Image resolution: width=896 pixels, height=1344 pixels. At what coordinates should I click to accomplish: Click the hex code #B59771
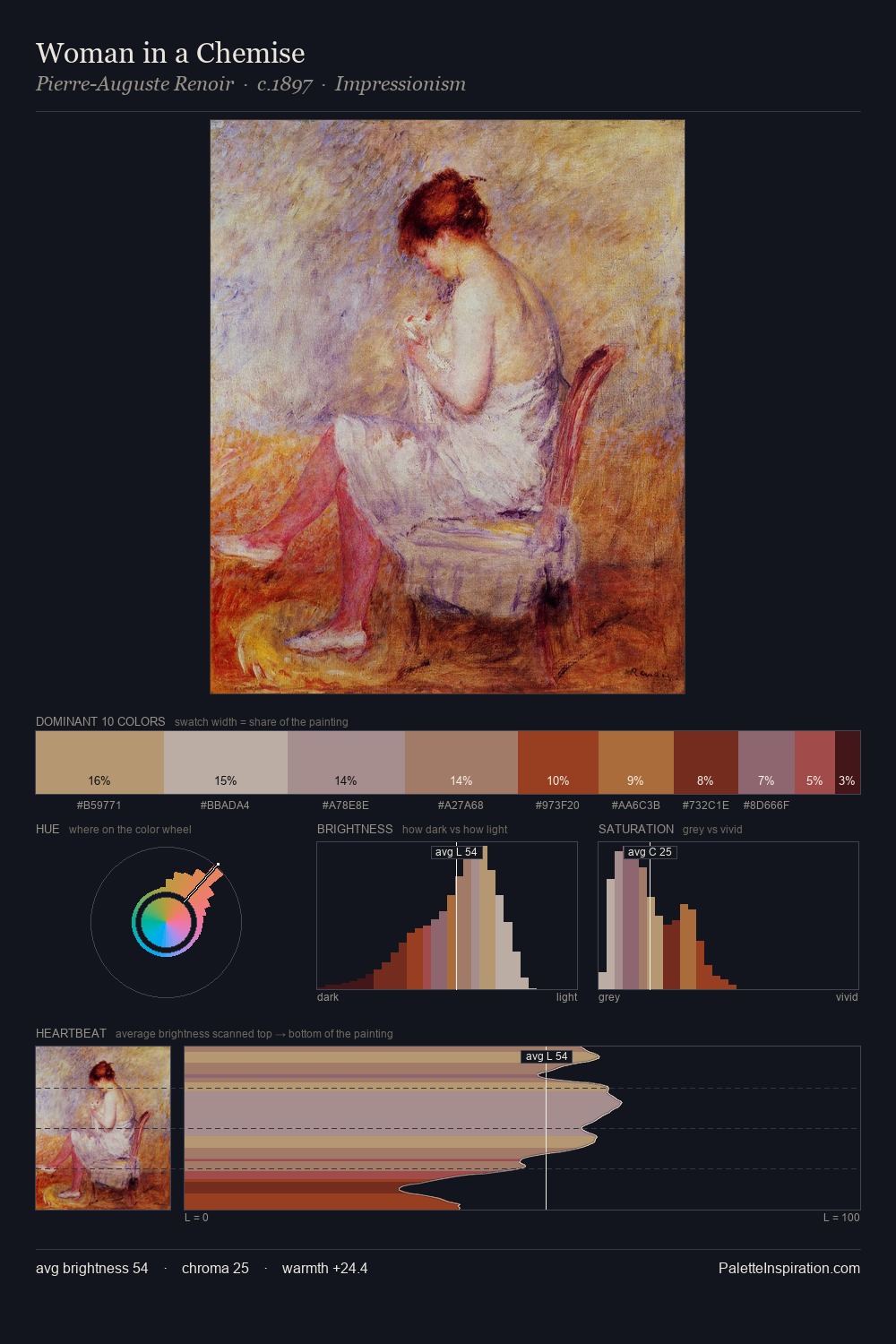[99, 806]
